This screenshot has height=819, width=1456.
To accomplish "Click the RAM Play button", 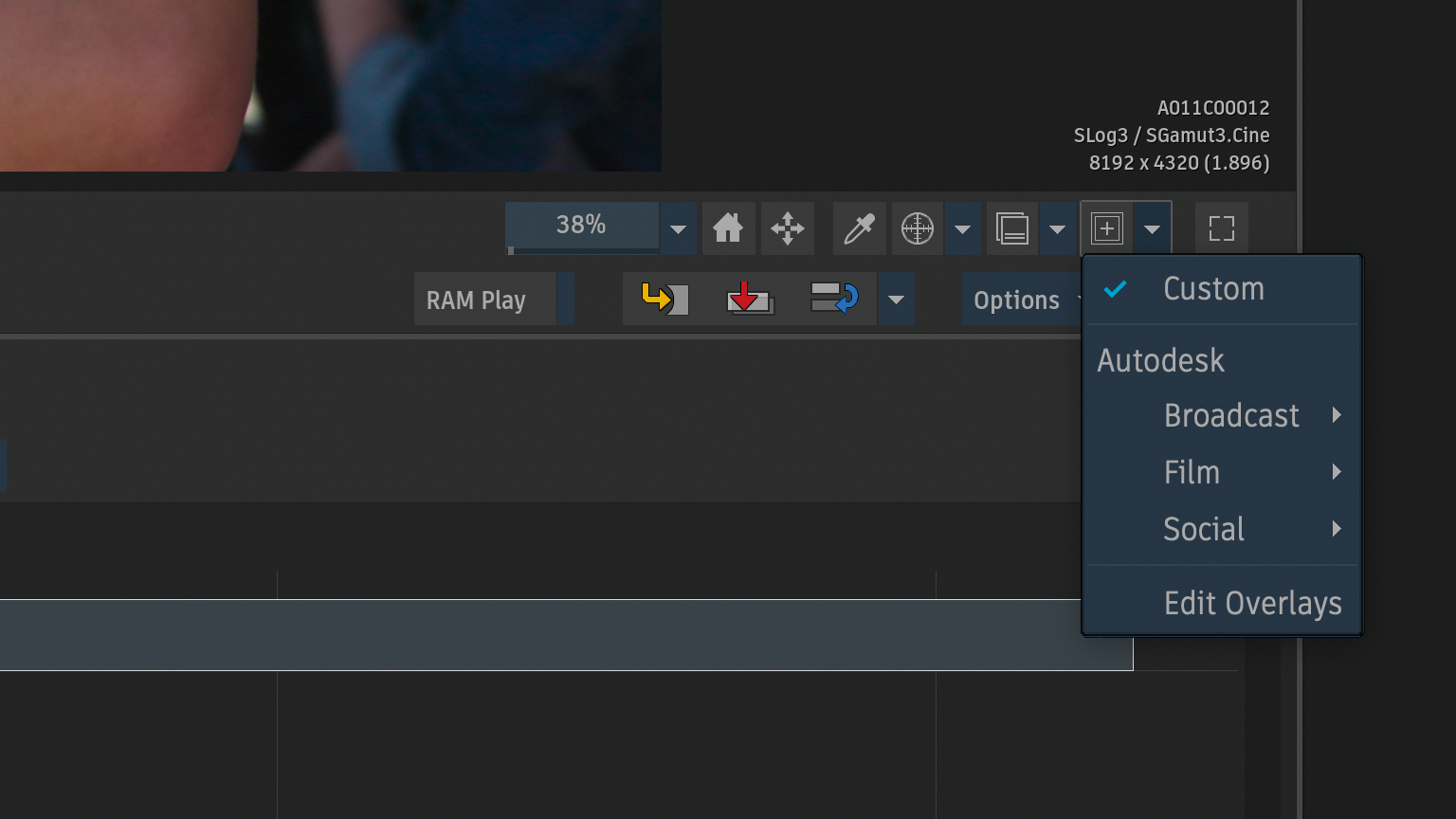I will 476,300.
